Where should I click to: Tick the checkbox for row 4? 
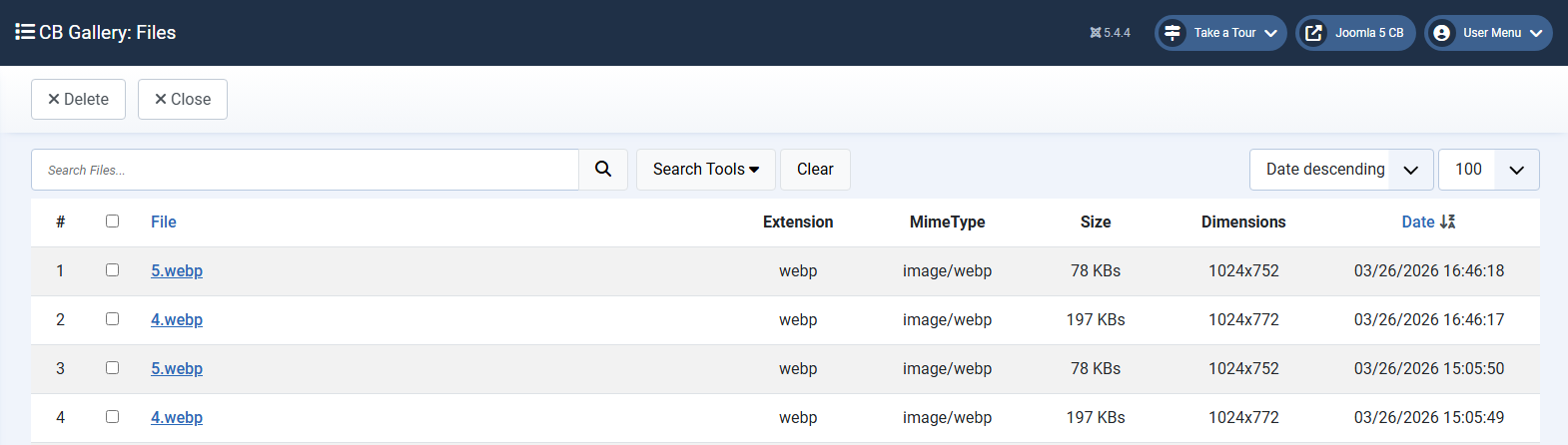(112, 417)
